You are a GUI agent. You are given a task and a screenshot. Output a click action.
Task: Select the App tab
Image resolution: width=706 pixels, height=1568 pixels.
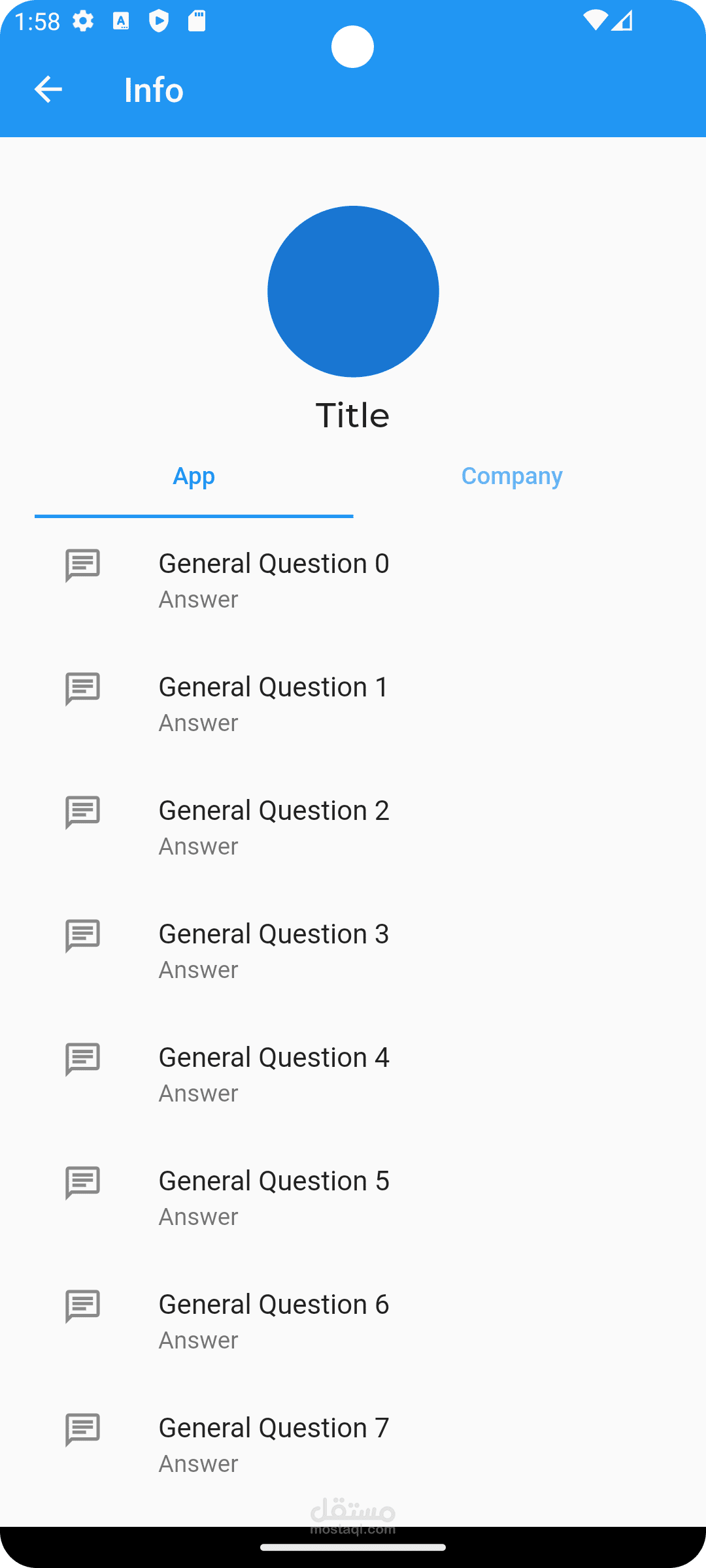(193, 476)
